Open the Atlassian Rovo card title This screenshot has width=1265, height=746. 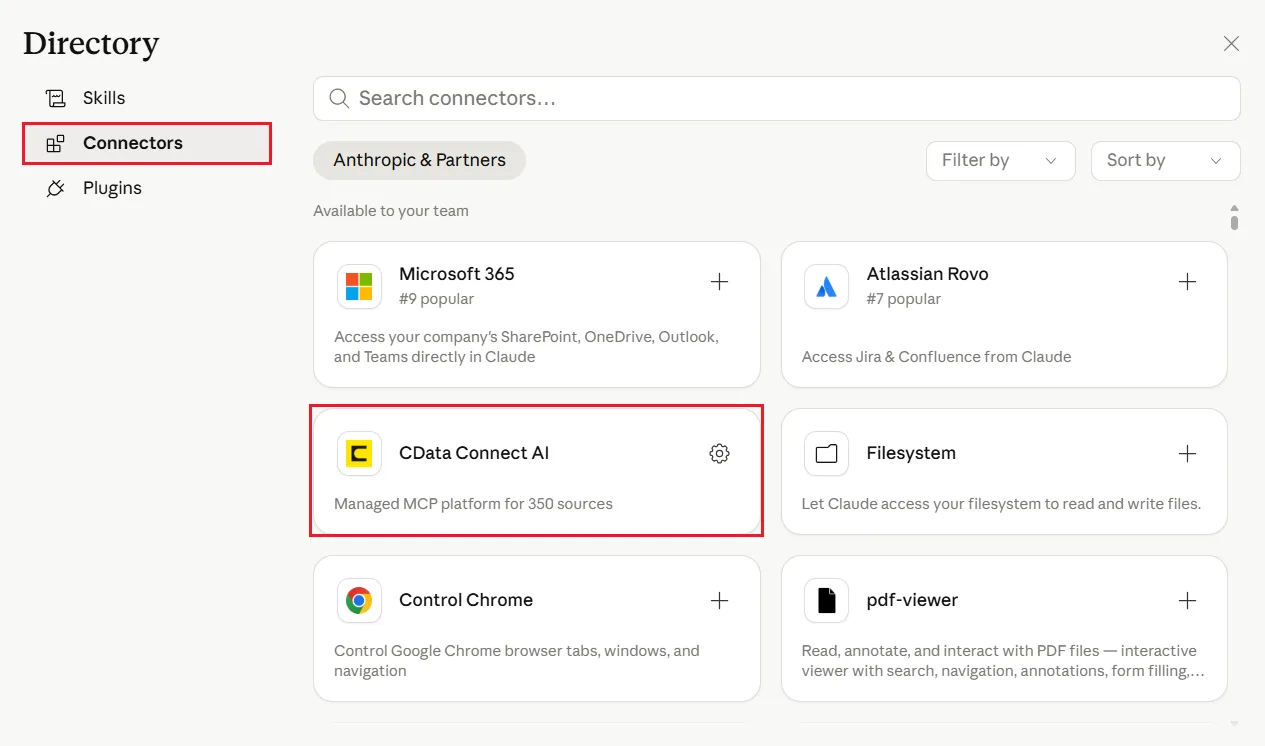pyautogui.click(x=927, y=274)
